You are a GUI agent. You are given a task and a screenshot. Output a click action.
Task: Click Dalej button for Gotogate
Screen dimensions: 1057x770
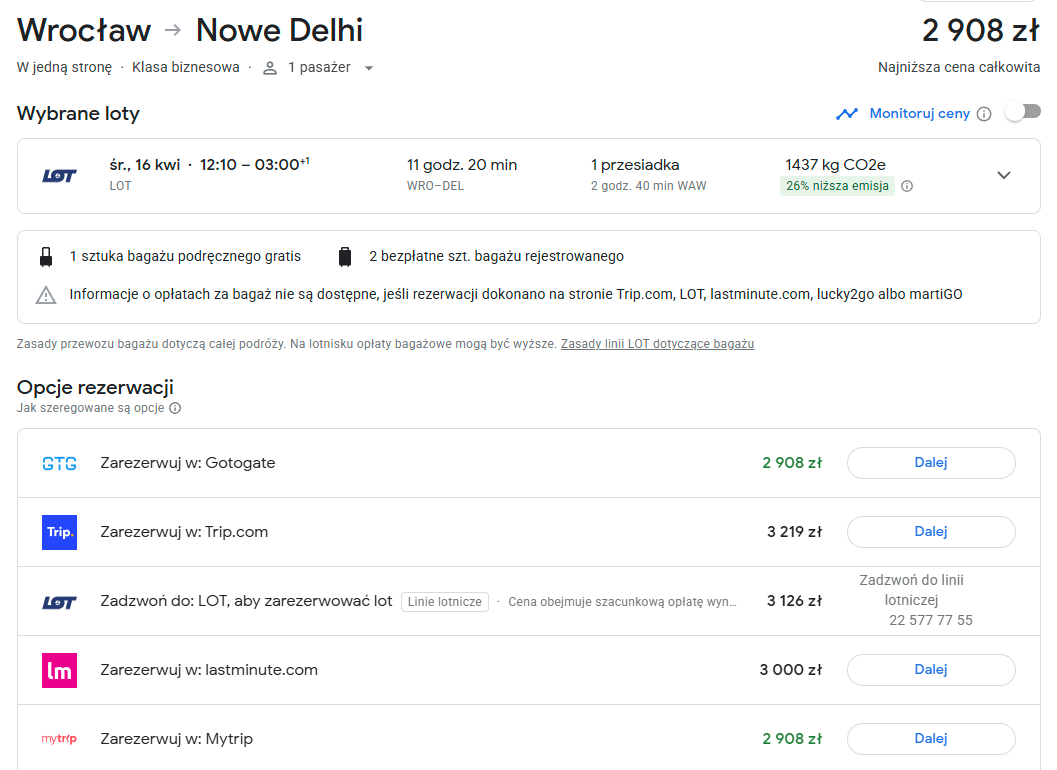(931, 463)
